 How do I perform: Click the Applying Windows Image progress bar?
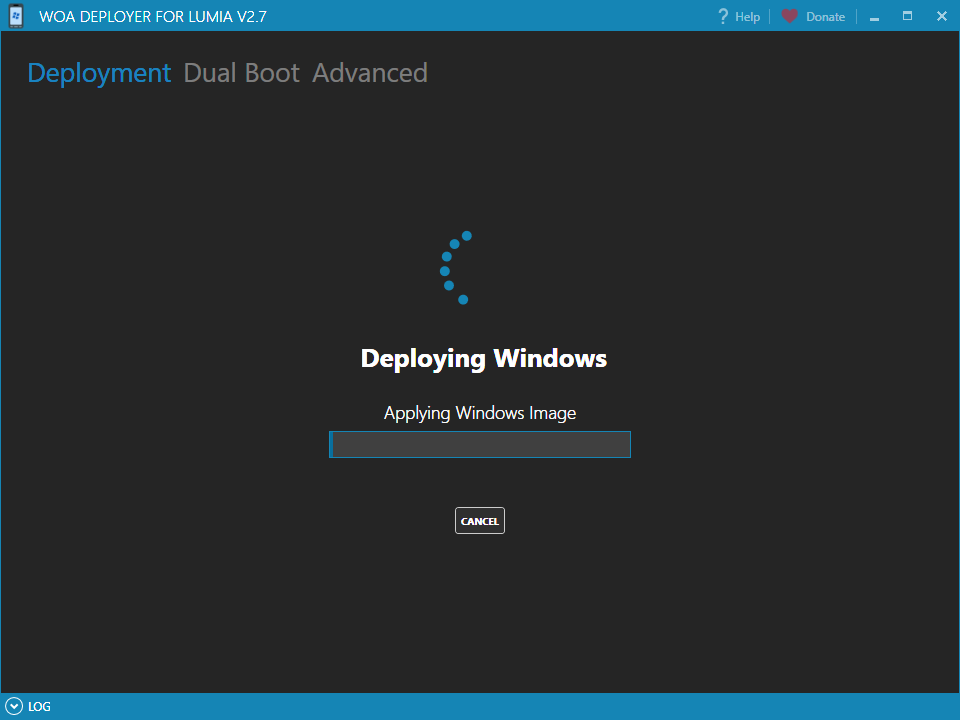point(479,444)
